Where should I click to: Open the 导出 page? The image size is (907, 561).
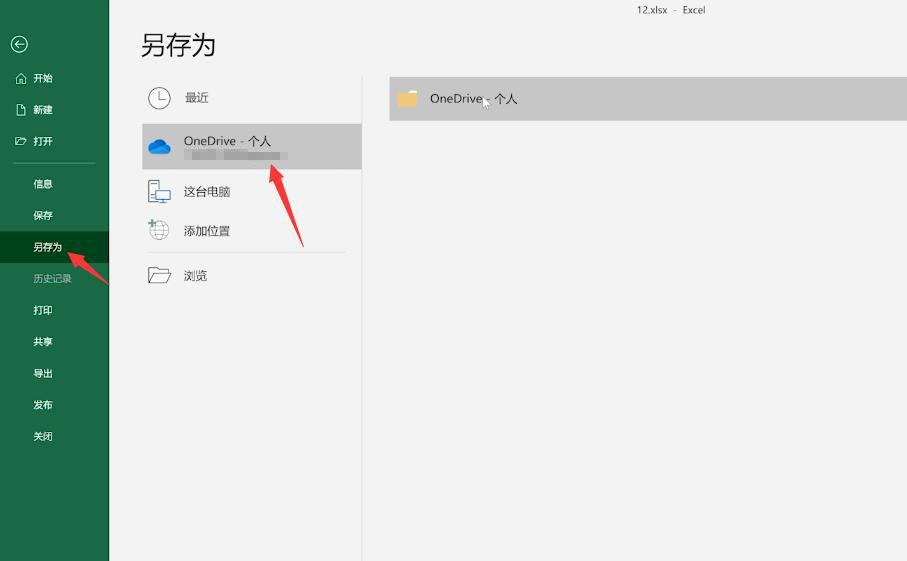click(x=43, y=374)
